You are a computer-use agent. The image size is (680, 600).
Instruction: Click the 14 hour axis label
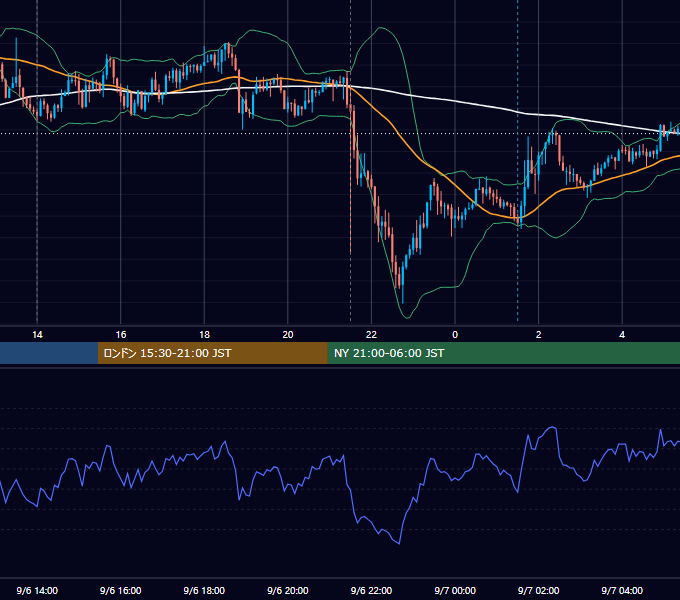37,335
